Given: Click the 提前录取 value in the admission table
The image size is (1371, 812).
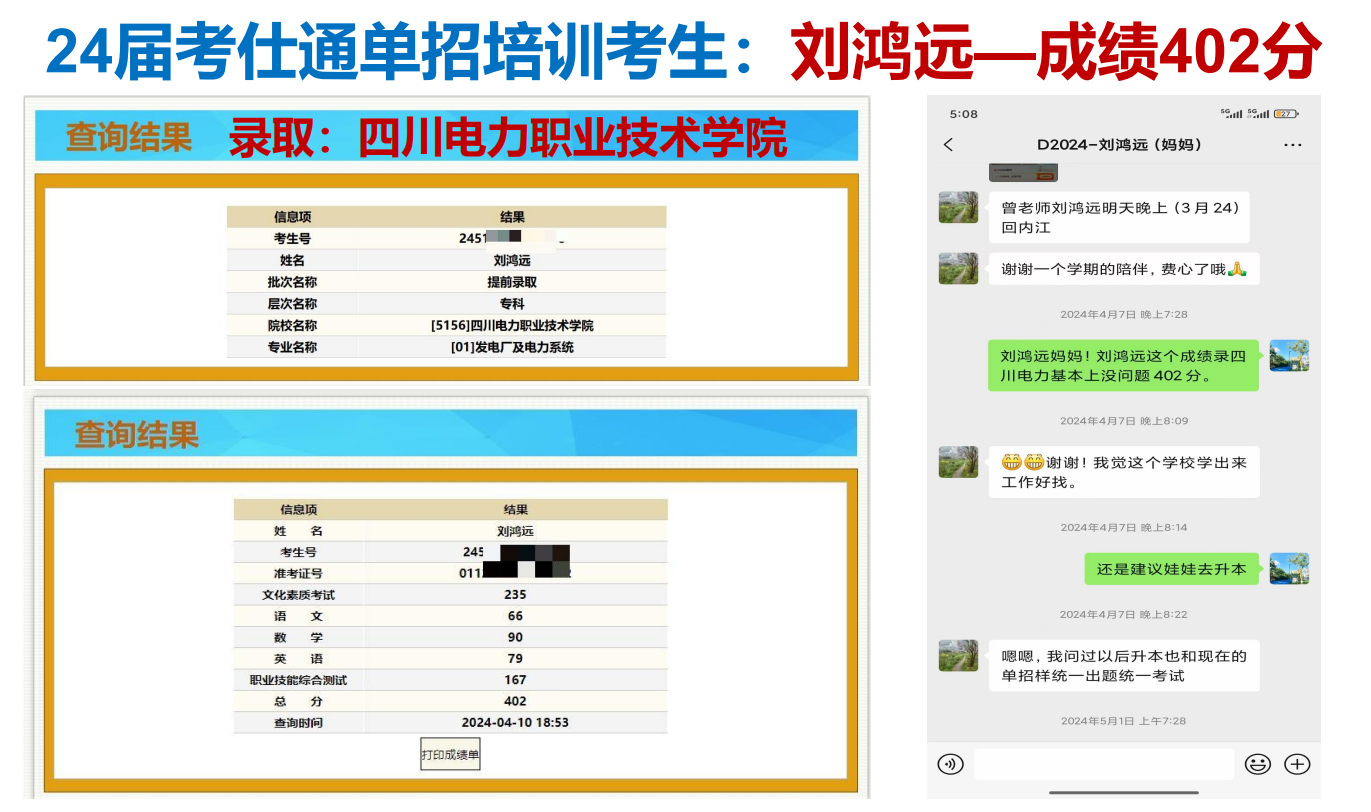Looking at the screenshot, I should [x=512, y=282].
